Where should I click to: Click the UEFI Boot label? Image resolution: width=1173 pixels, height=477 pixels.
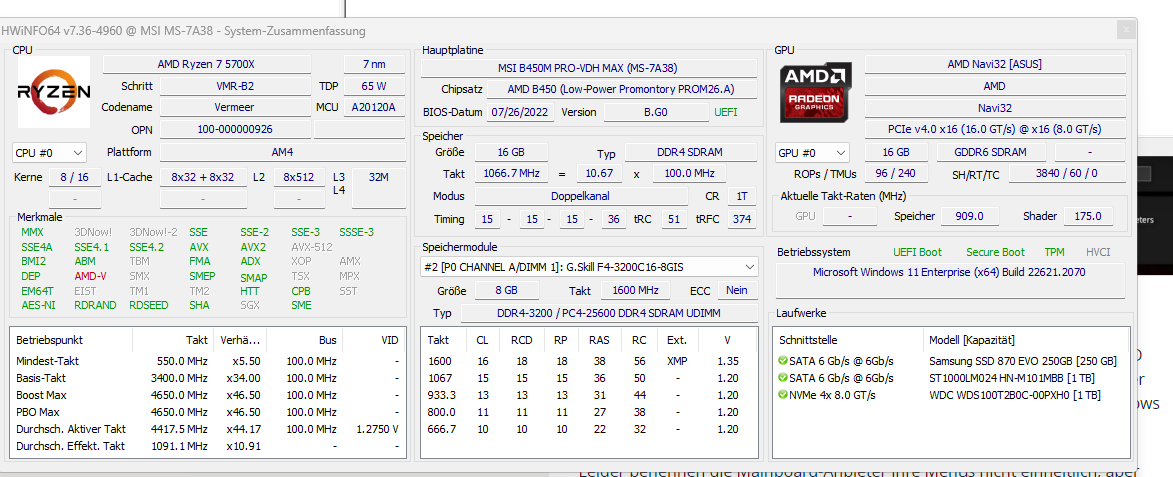[917, 253]
